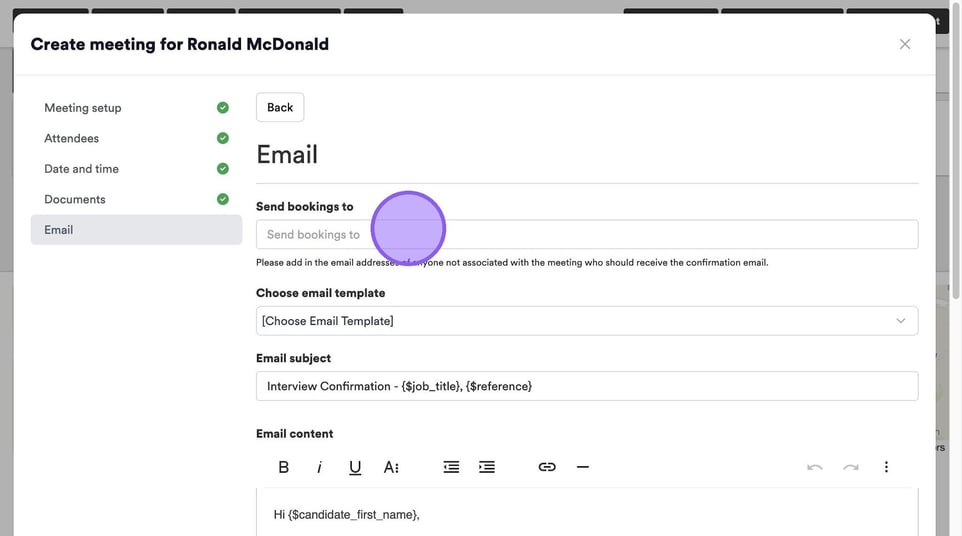Apply bold formatting in email editor

[x=284, y=467]
